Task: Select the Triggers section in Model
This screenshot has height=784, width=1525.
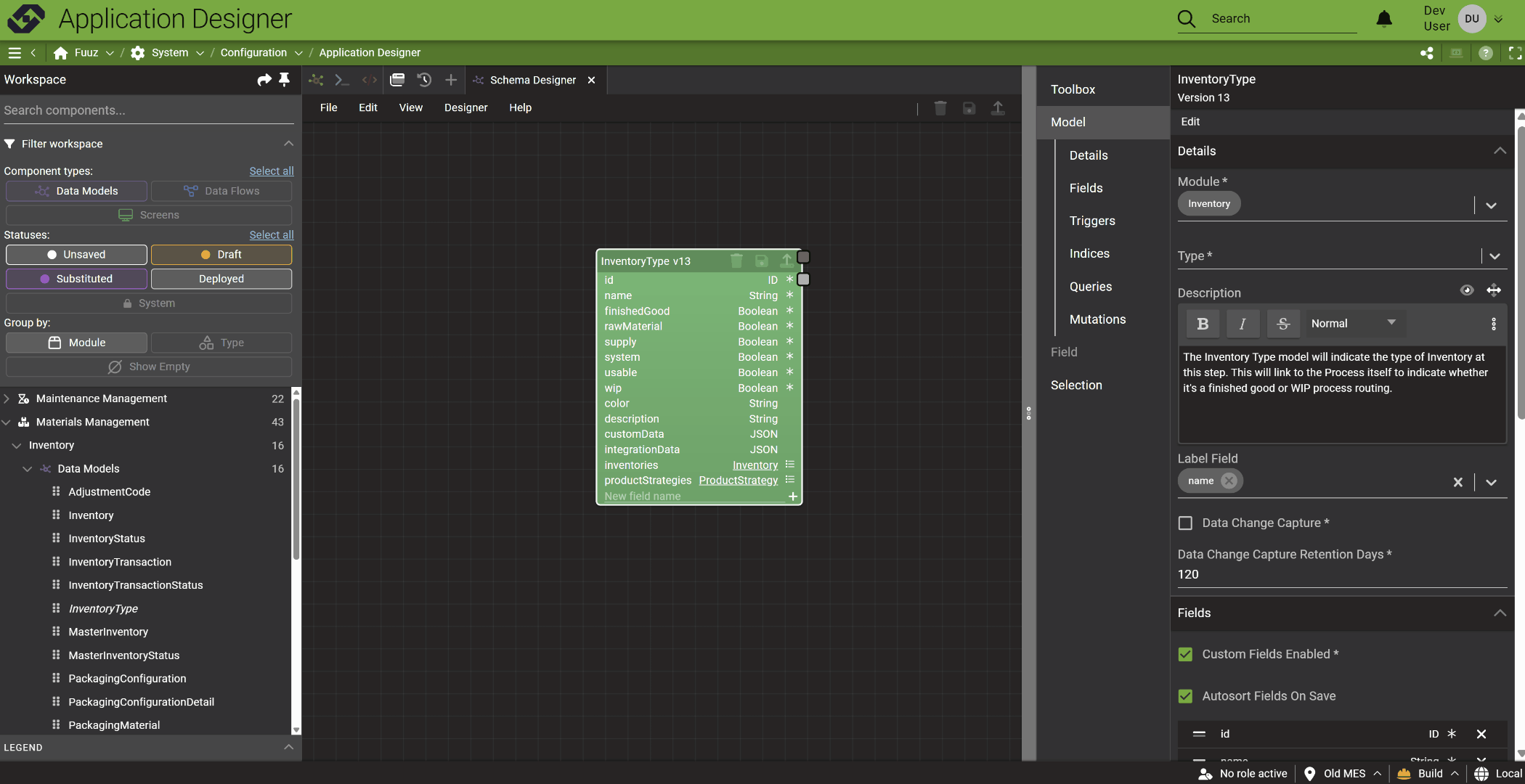Action: (x=1091, y=221)
